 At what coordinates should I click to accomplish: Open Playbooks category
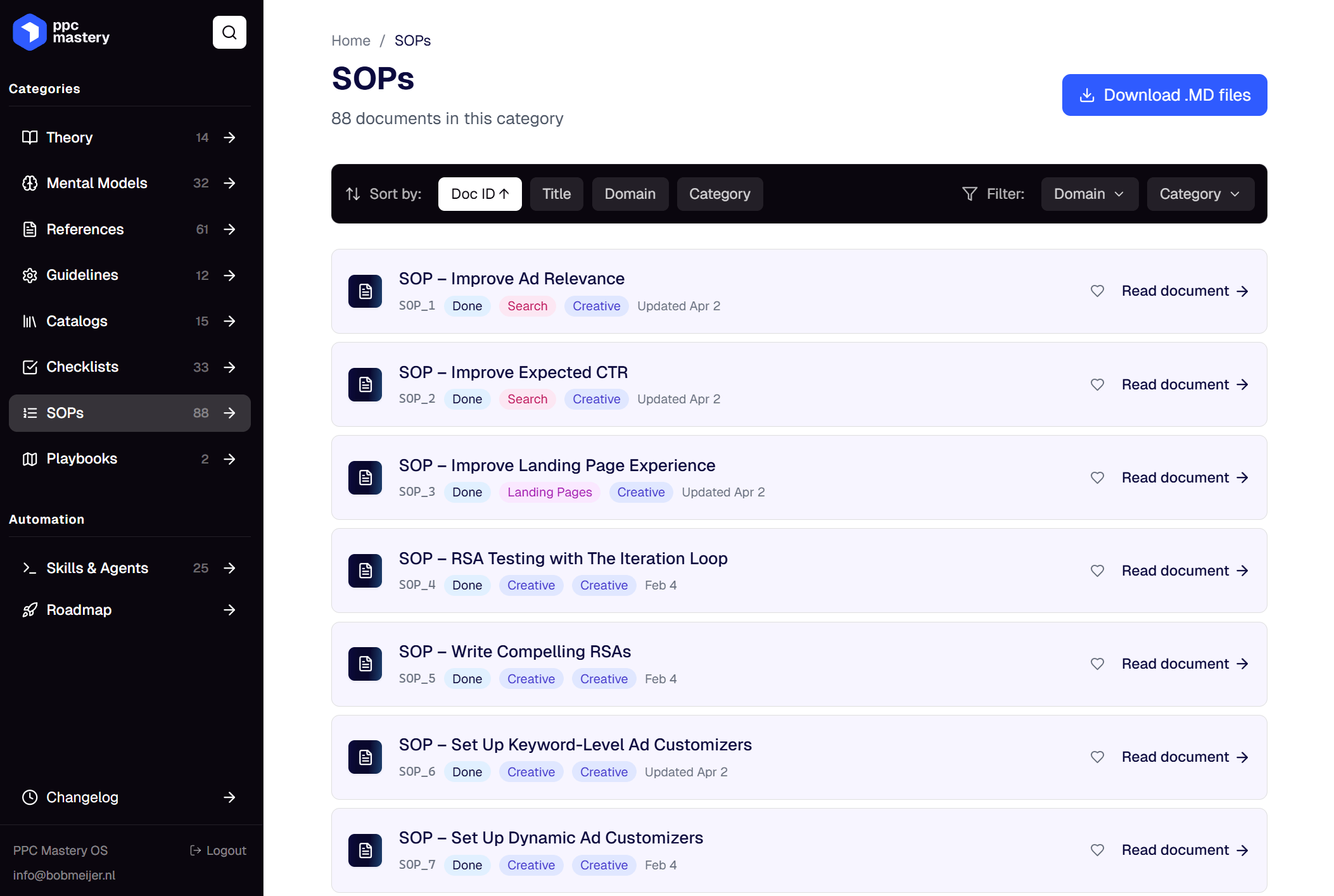point(130,458)
